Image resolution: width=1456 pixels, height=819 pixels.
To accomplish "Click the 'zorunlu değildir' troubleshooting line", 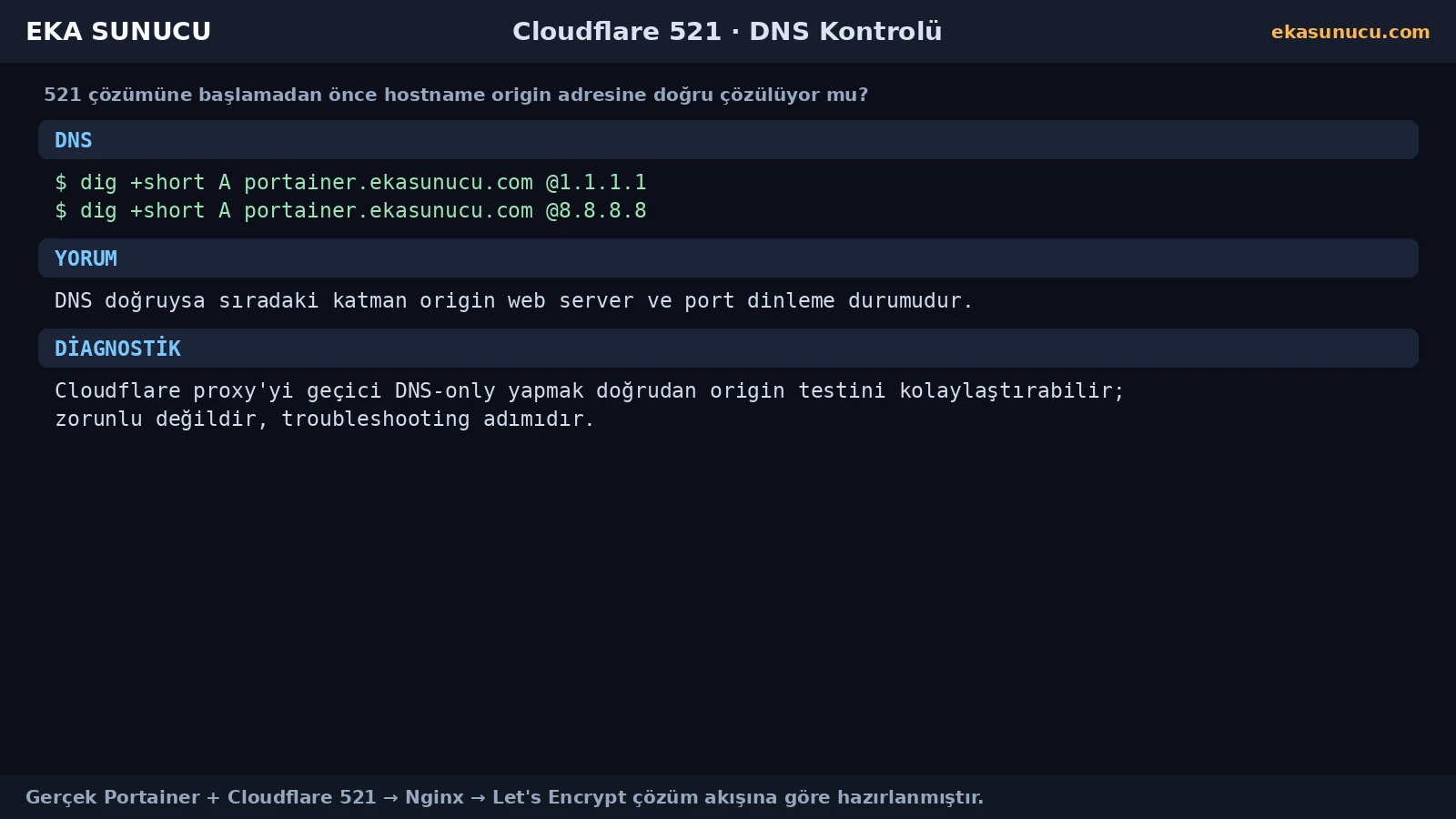I will (x=324, y=420).
